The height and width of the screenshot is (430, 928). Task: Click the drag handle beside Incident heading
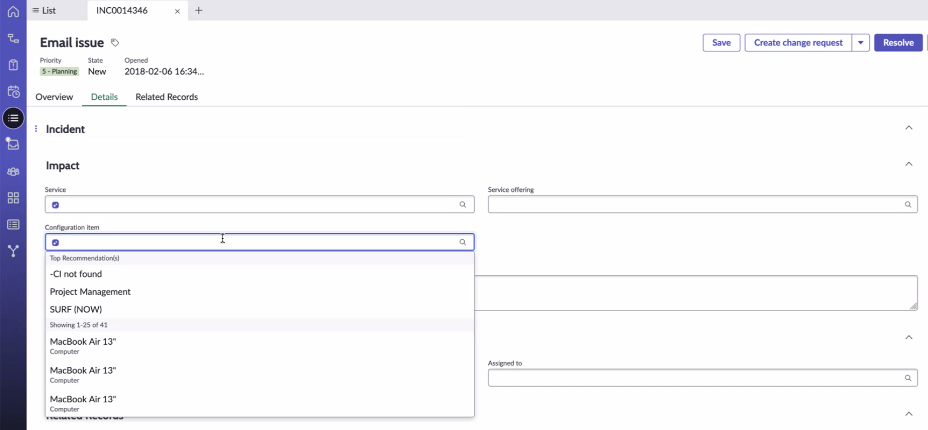coord(36,129)
